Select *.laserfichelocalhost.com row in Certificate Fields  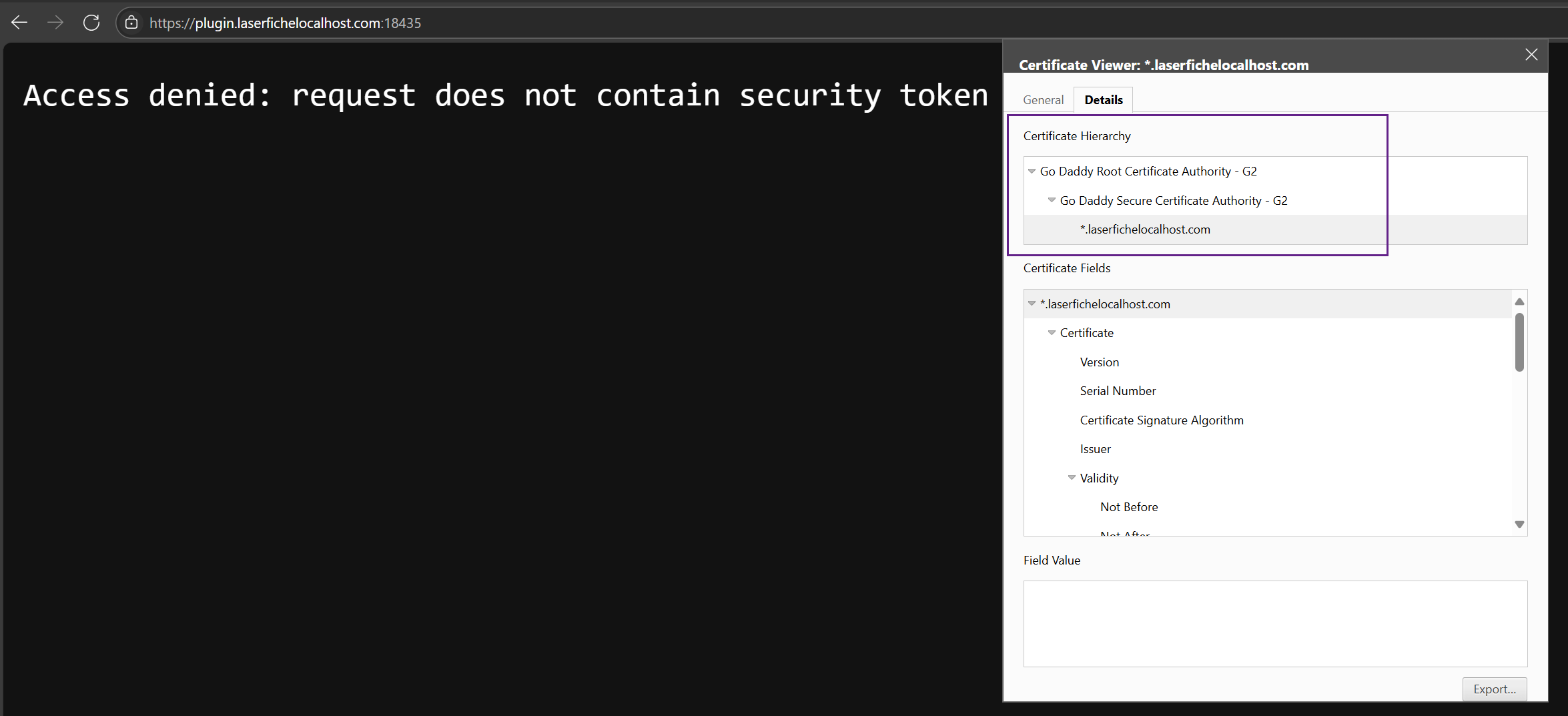pyautogui.click(x=1268, y=304)
